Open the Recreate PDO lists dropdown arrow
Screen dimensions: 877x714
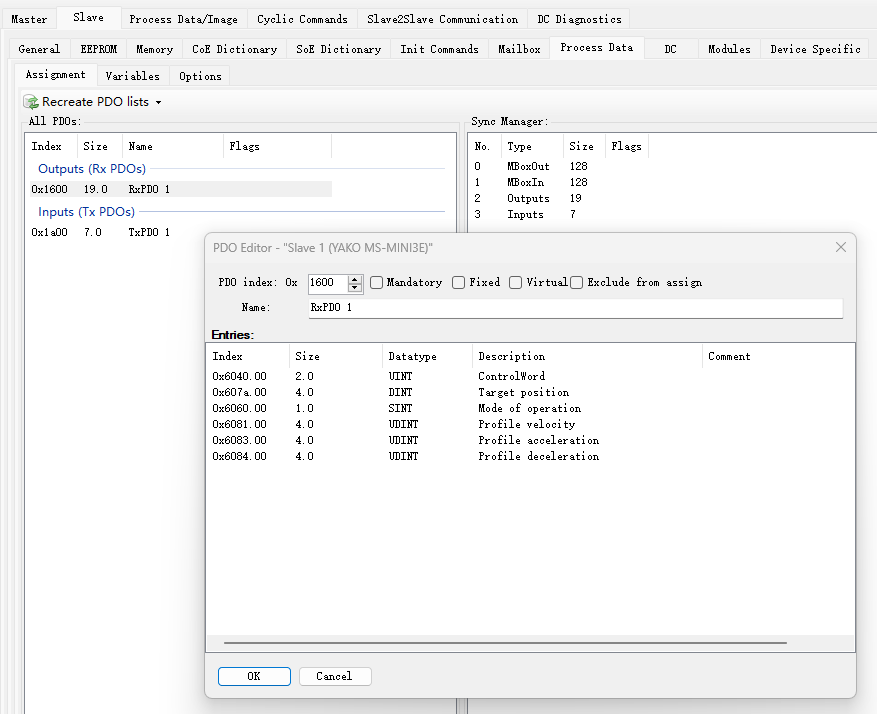pyautogui.click(x=158, y=103)
